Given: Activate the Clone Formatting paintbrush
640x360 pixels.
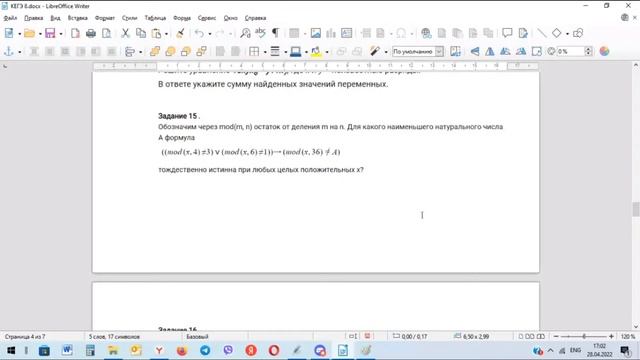Looking at the screenshot, I should (180, 33).
